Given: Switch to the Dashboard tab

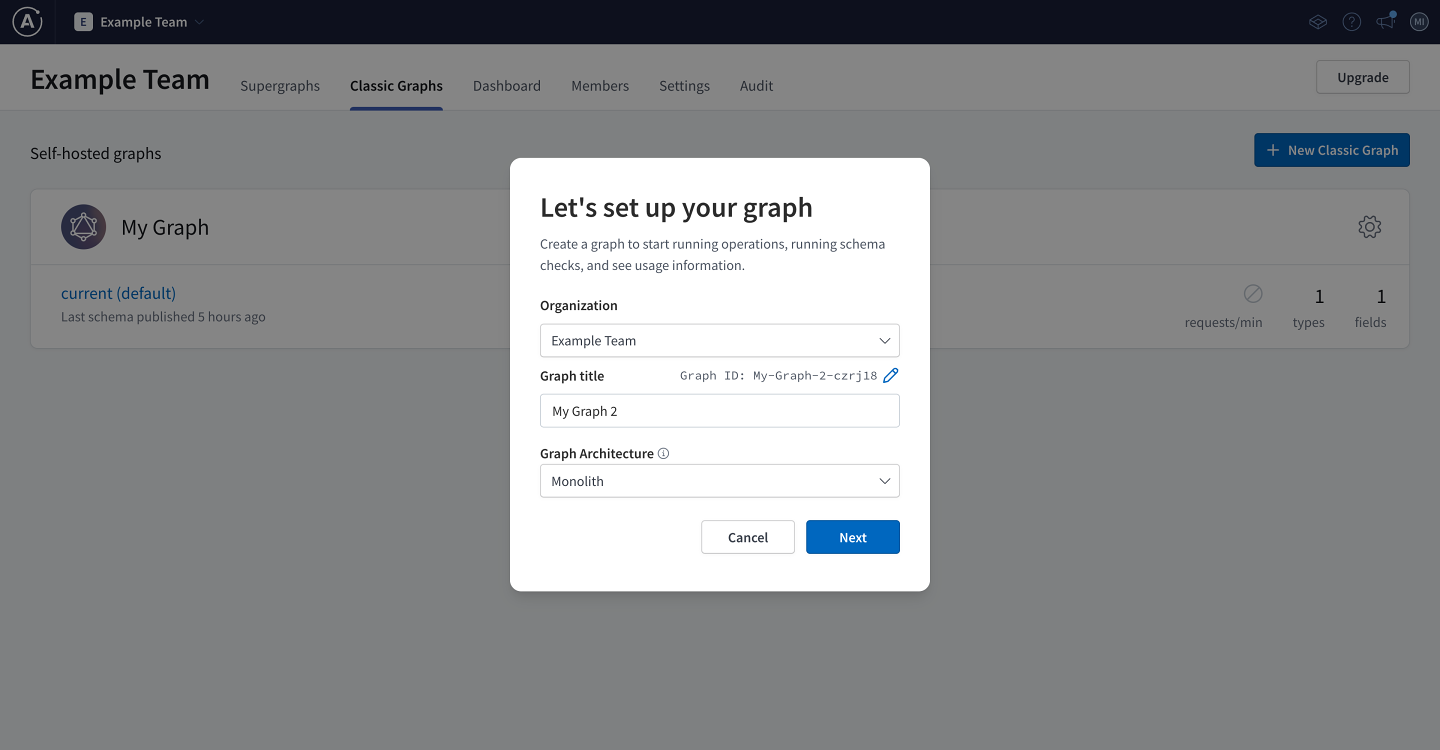Looking at the screenshot, I should (507, 86).
